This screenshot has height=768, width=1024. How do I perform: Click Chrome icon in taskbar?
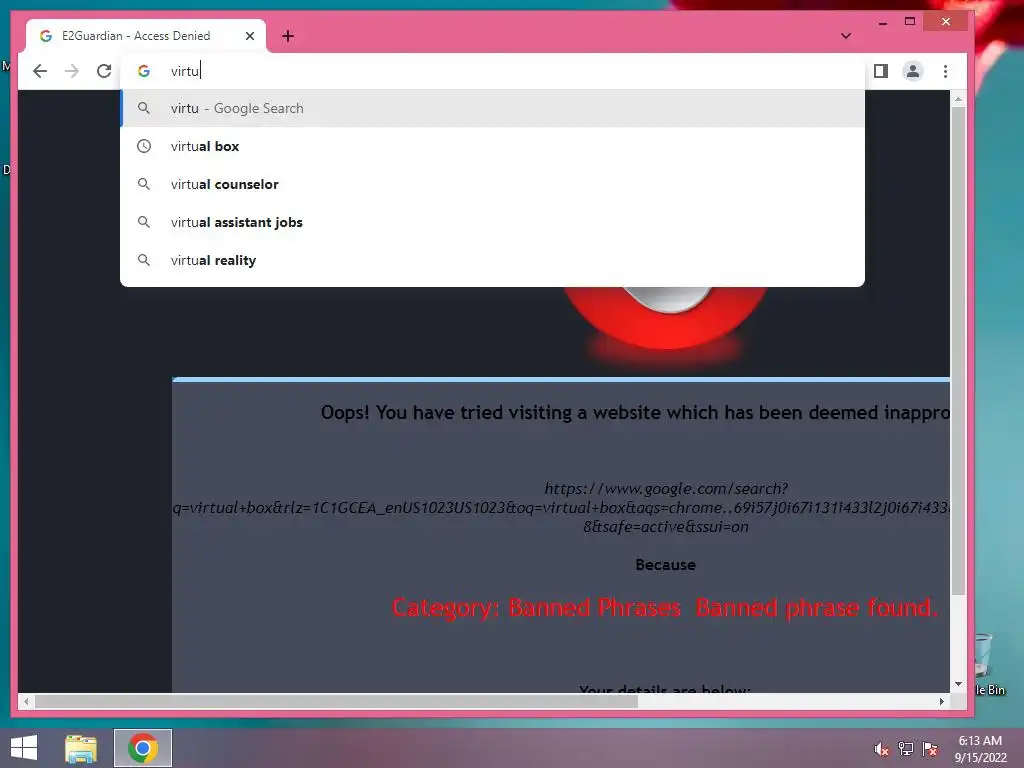[x=143, y=748]
